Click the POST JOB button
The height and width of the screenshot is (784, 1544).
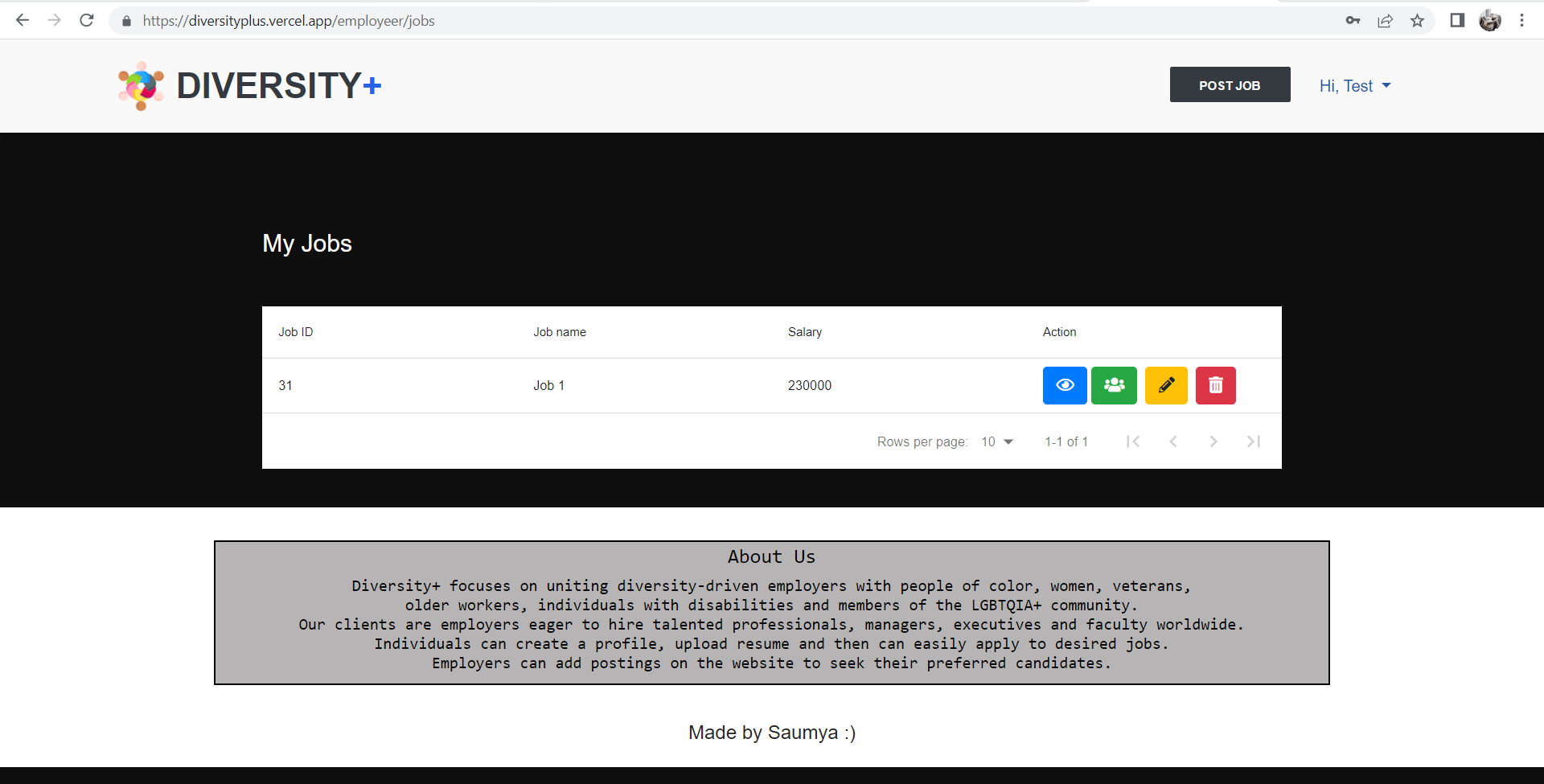[1230, 84]
